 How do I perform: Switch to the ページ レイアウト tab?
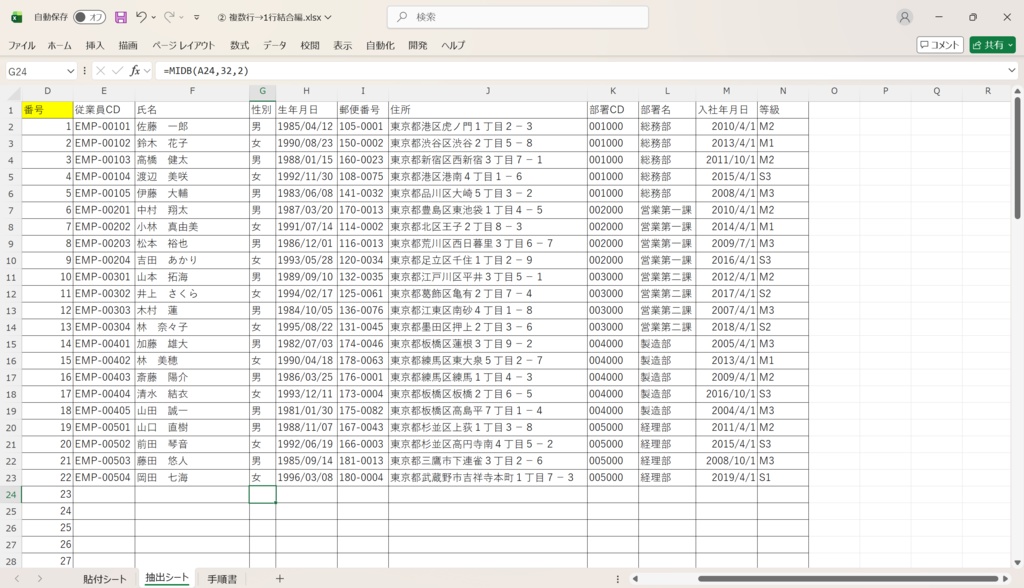point(184,45)
